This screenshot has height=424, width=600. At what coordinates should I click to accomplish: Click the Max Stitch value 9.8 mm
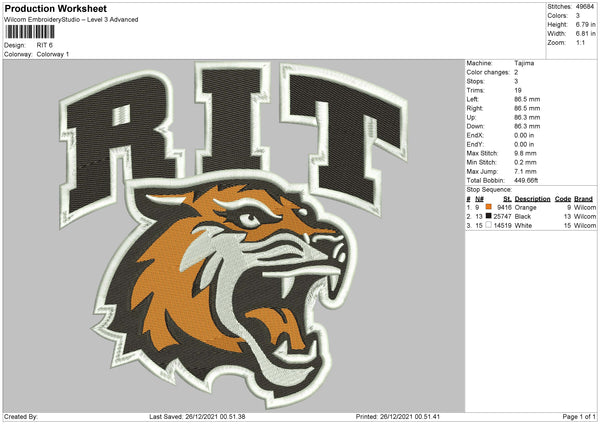click(525, 153)
